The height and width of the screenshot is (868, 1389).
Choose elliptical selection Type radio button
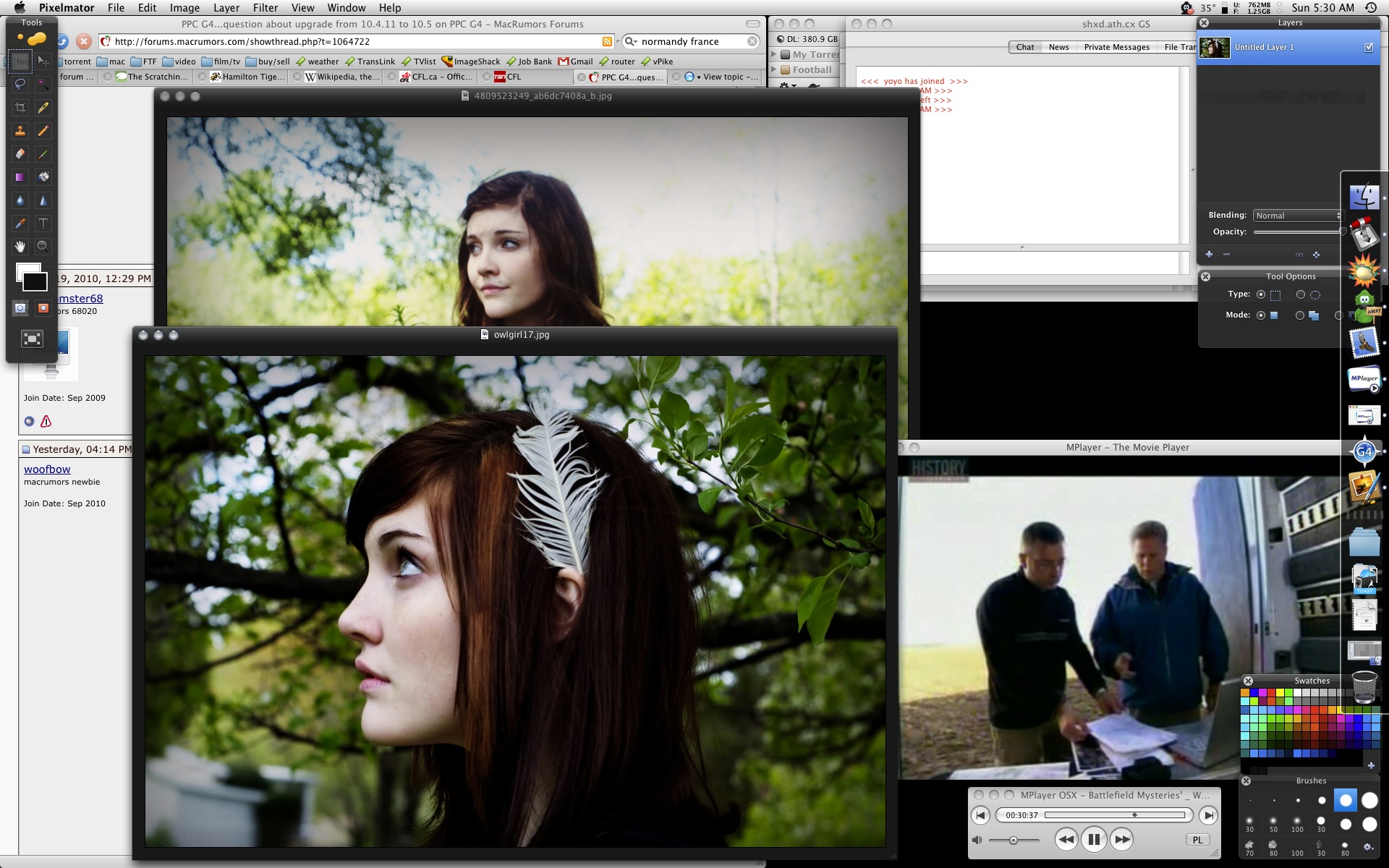(1301, 294)
